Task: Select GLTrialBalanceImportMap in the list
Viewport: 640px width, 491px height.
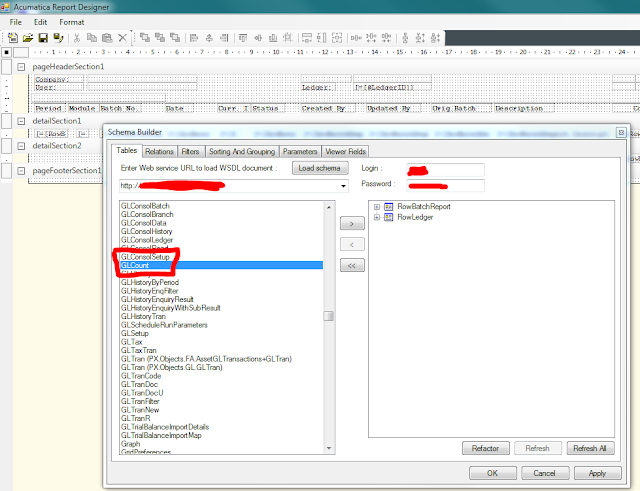Action: [161, 435]
